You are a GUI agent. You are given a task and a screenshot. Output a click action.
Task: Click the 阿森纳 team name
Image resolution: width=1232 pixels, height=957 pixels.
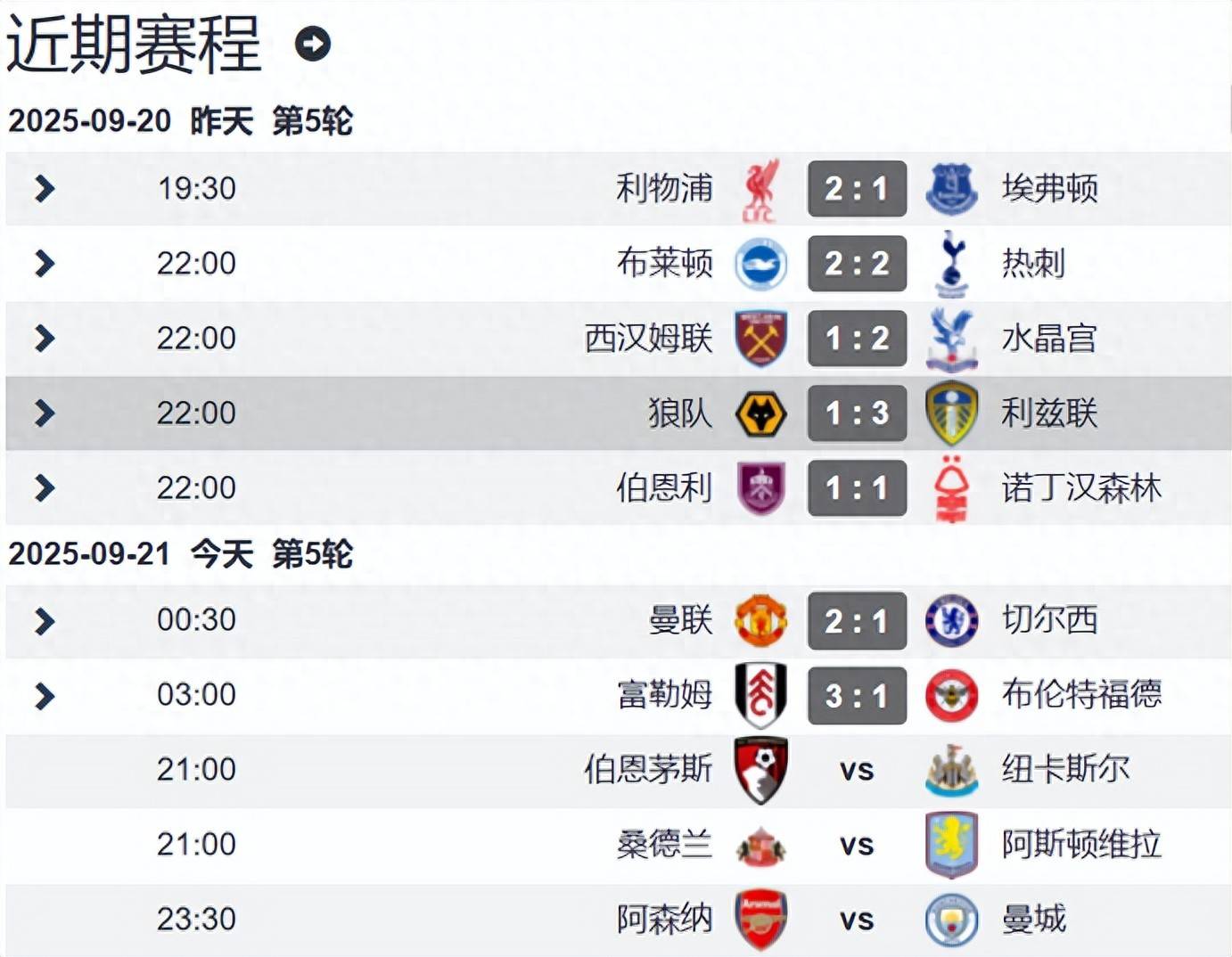coord(664,920)
